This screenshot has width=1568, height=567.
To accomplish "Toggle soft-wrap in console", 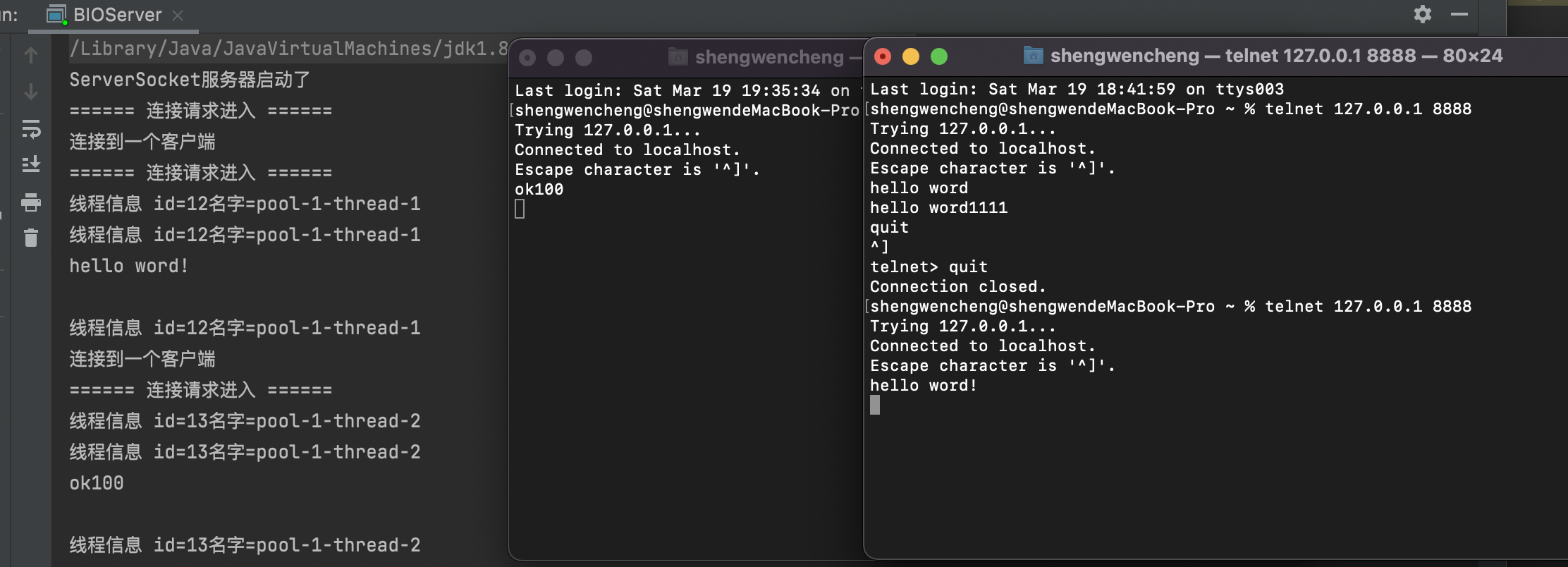I will coord(31,129).
